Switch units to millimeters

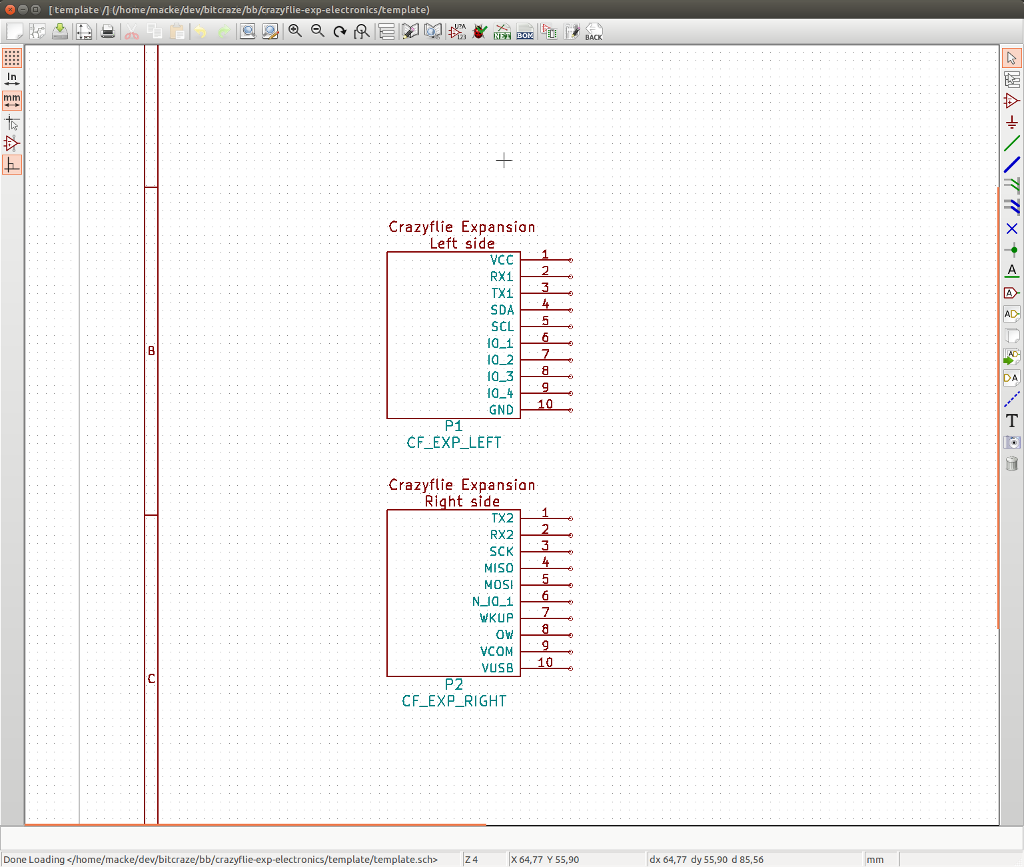(12, 101)
